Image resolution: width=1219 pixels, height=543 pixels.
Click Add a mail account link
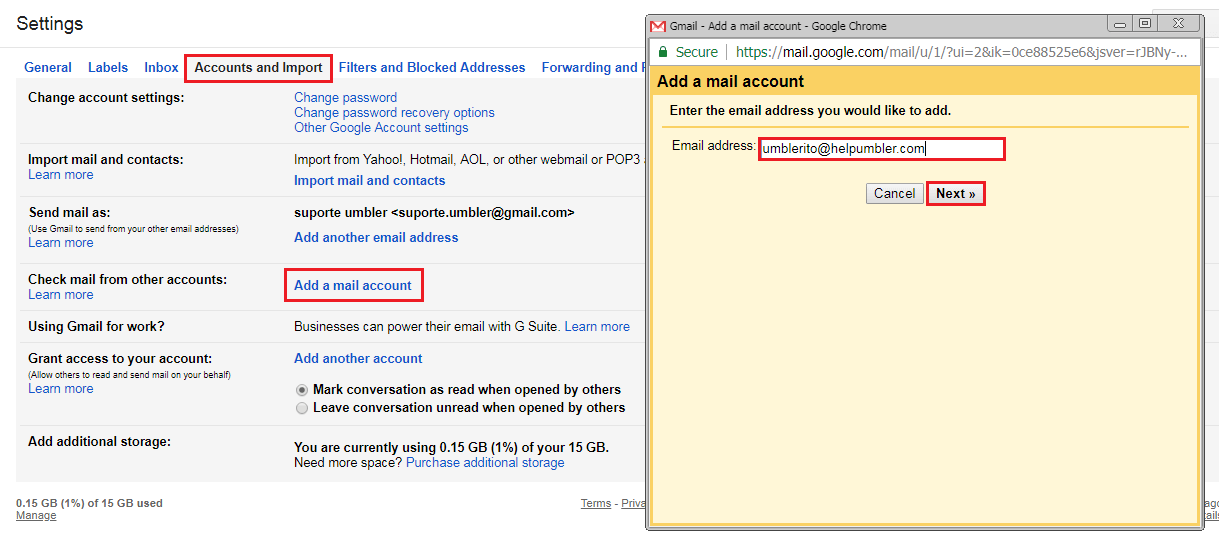(x=353, y=285)
